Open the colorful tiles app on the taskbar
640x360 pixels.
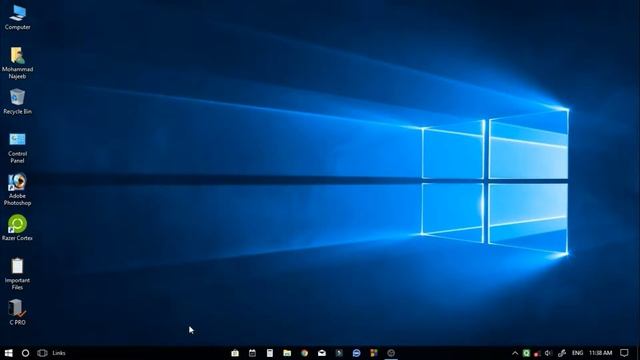(374, 353)
